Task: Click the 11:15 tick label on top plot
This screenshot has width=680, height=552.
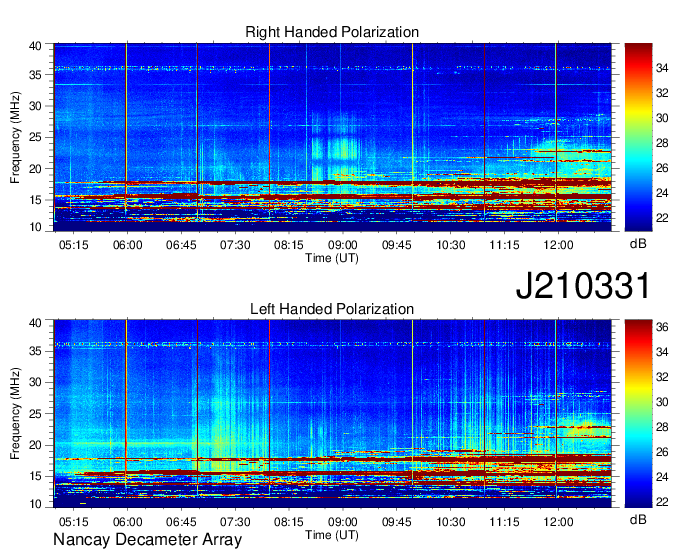Action: (504, 245)
